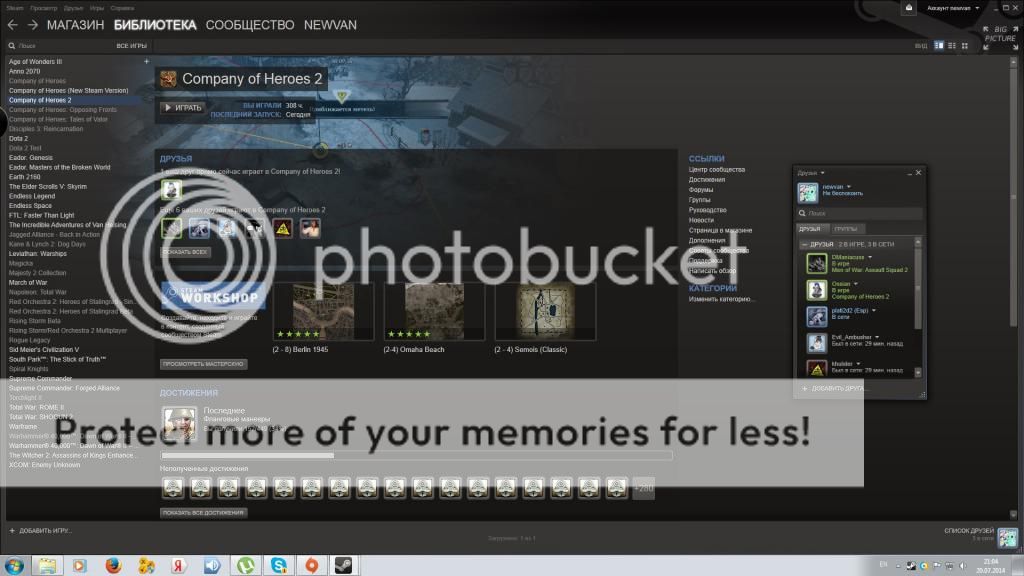
Task: Open the Windows Start menu
Action: 14,565
